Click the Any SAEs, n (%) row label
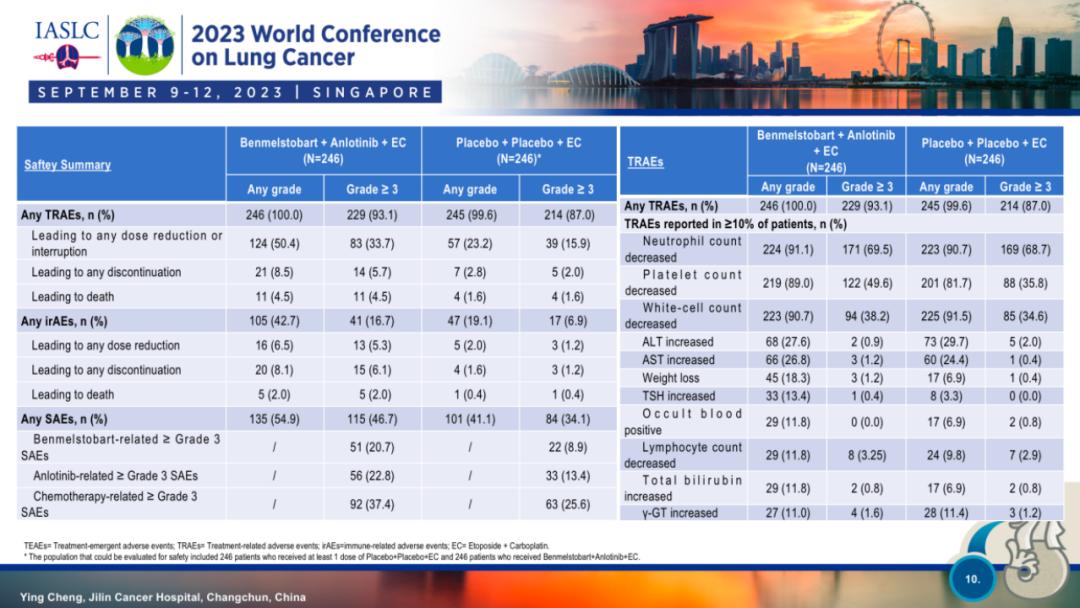Image resolution: width=1080 pixels, height=608 pixels. click(64, 419)
